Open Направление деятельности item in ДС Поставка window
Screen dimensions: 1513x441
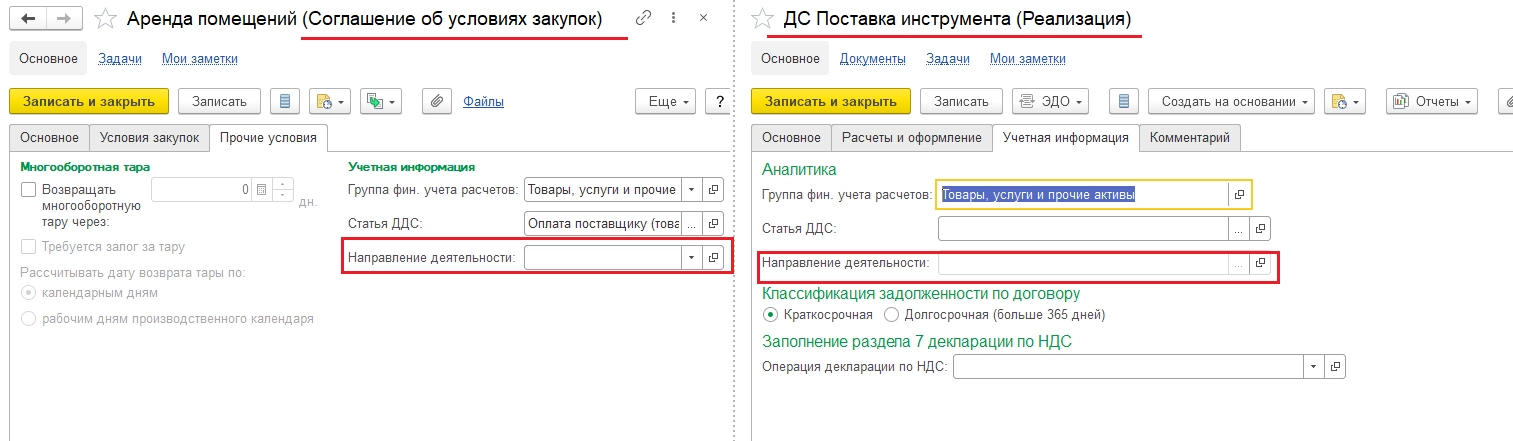[x=1260, y=263]
